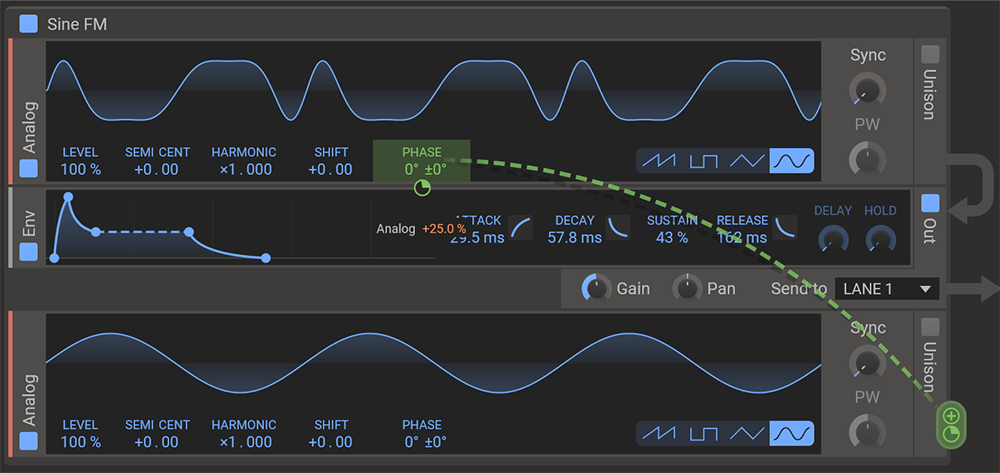
Task: Click the envelope release end point handle
Action: tap(266, 258)
